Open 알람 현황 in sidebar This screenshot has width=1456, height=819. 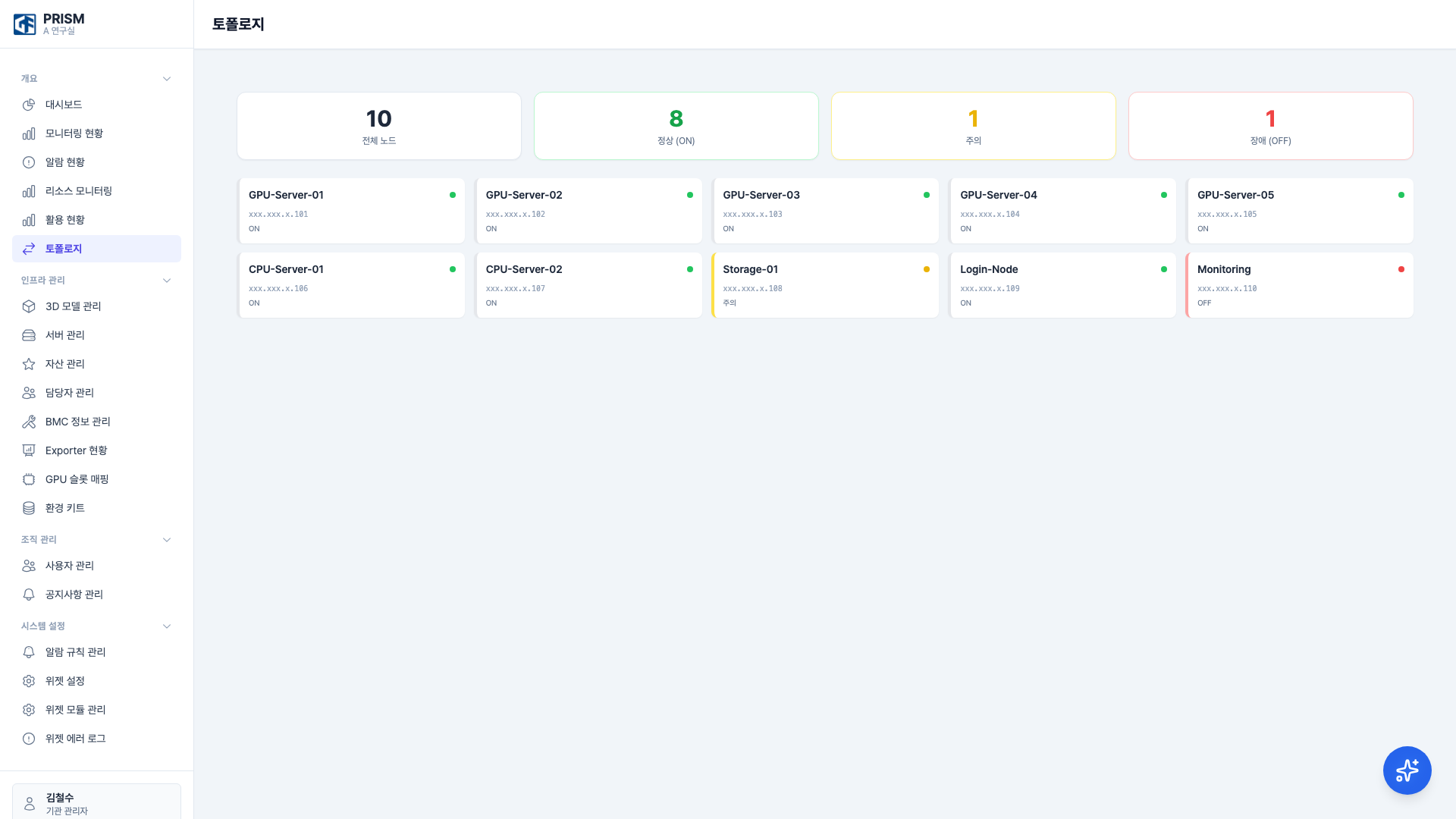pyautogui.click(x=96, y=162)
